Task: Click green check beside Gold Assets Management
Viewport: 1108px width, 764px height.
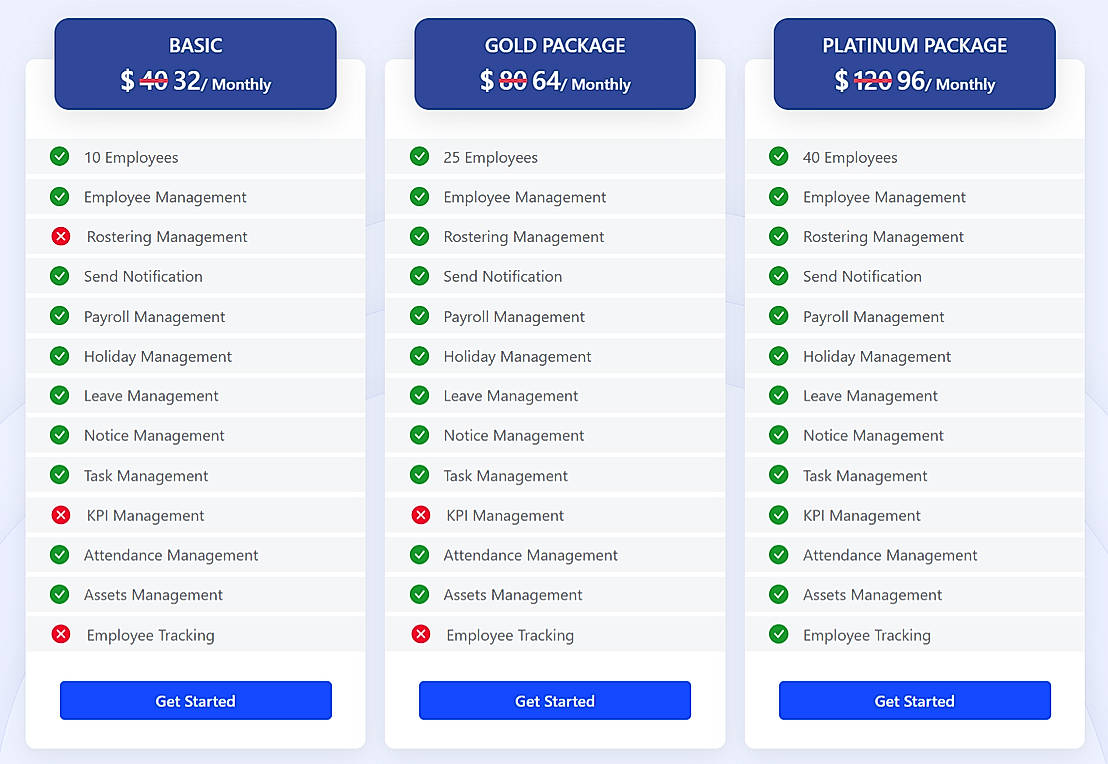Action: click(x=420, y=594)
